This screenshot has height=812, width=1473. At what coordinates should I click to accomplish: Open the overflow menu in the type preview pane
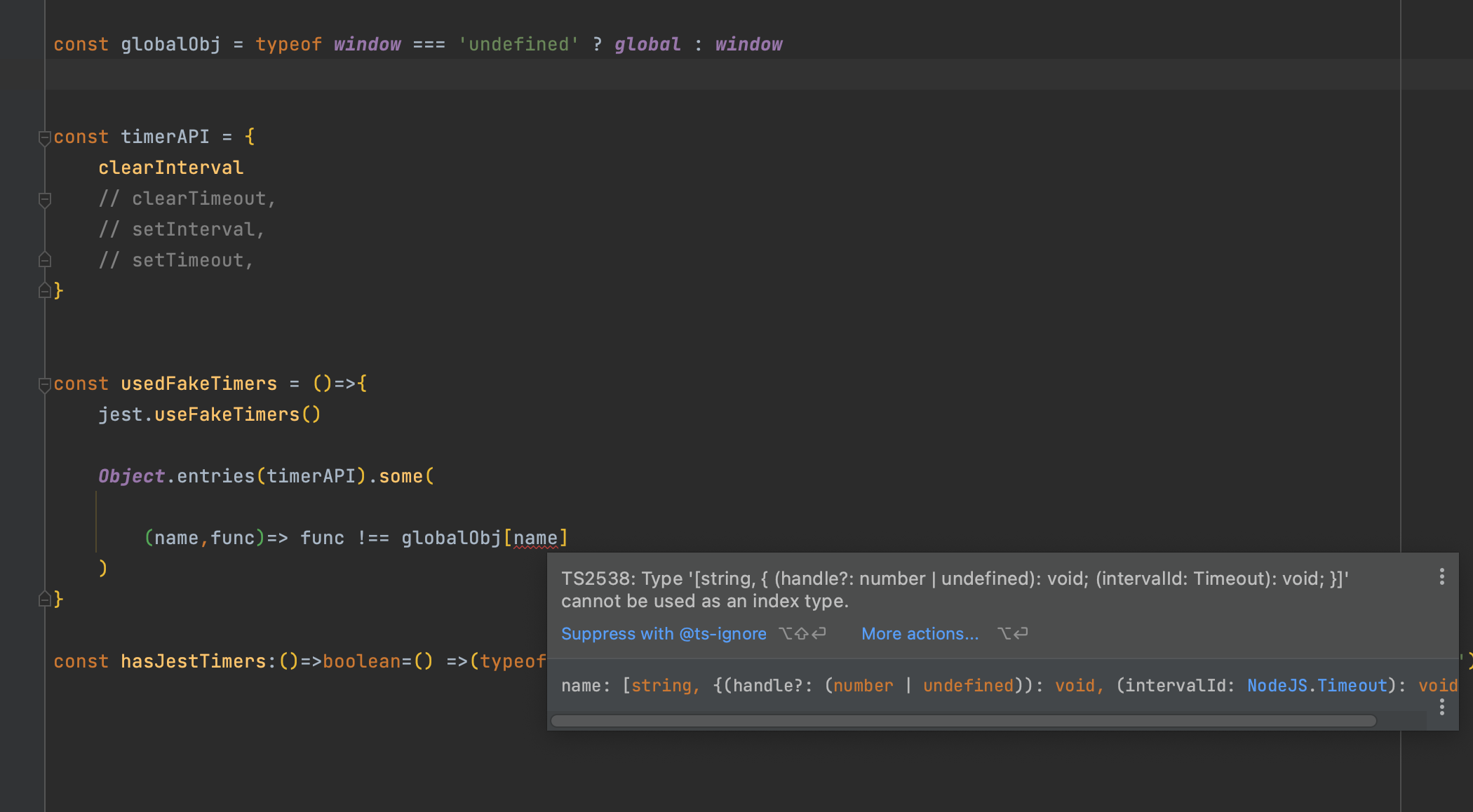coord(1442,708)
